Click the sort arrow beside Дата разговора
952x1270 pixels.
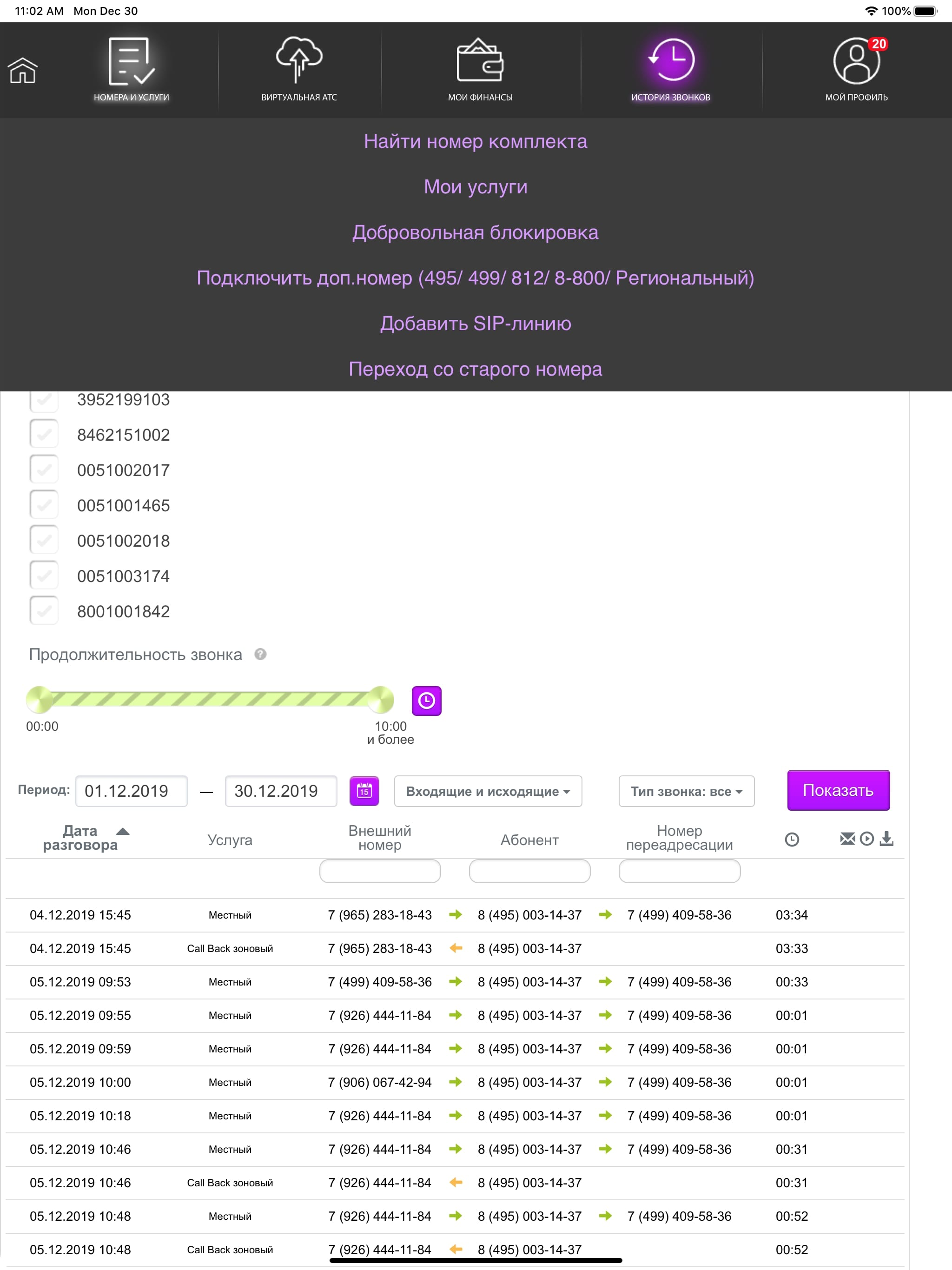tap(123, 831)
